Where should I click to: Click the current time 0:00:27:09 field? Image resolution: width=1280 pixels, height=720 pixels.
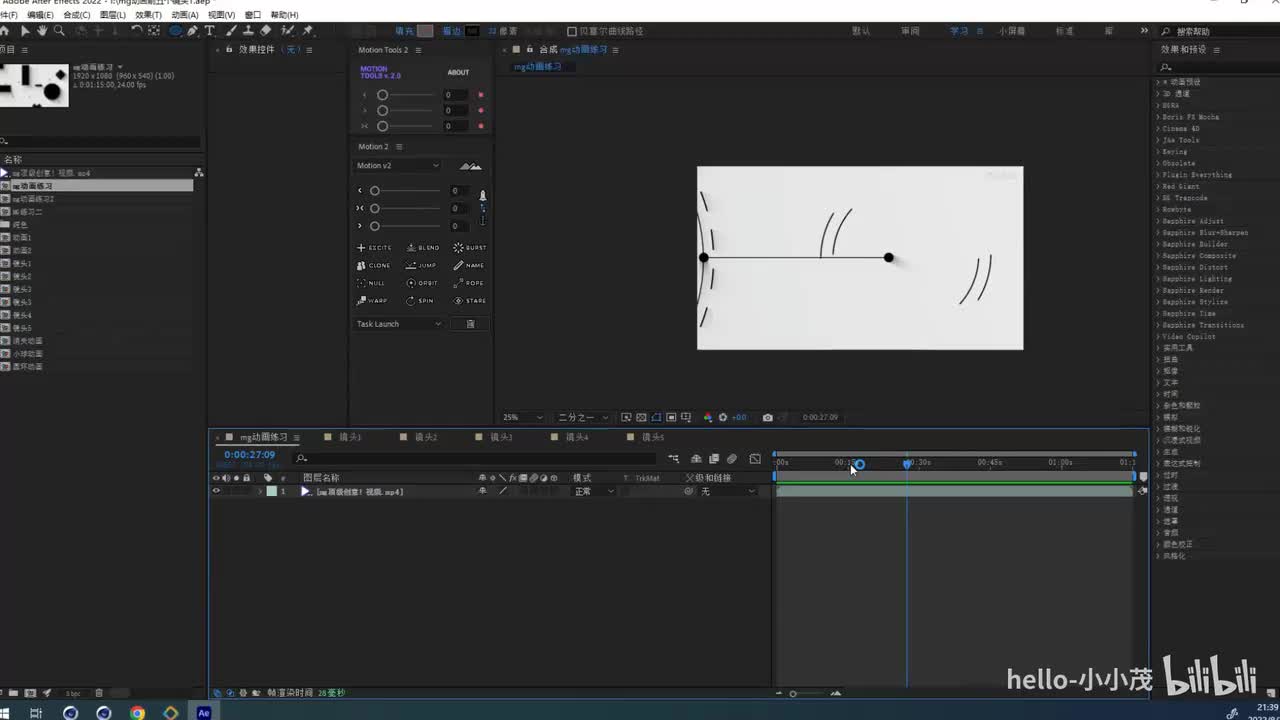pyautogui.click(x=249, y=455)
